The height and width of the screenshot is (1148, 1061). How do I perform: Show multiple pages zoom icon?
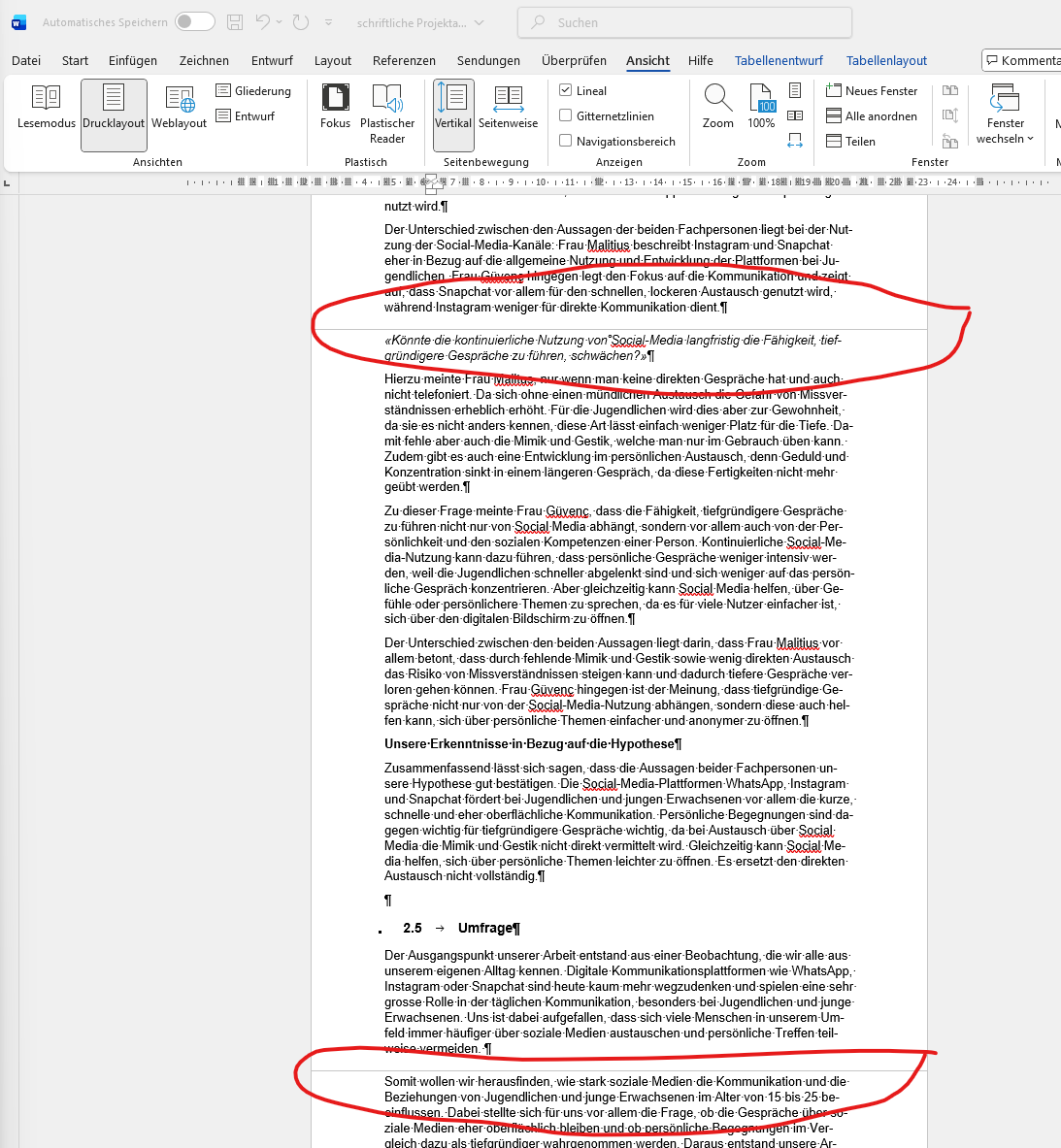(795, 115)
